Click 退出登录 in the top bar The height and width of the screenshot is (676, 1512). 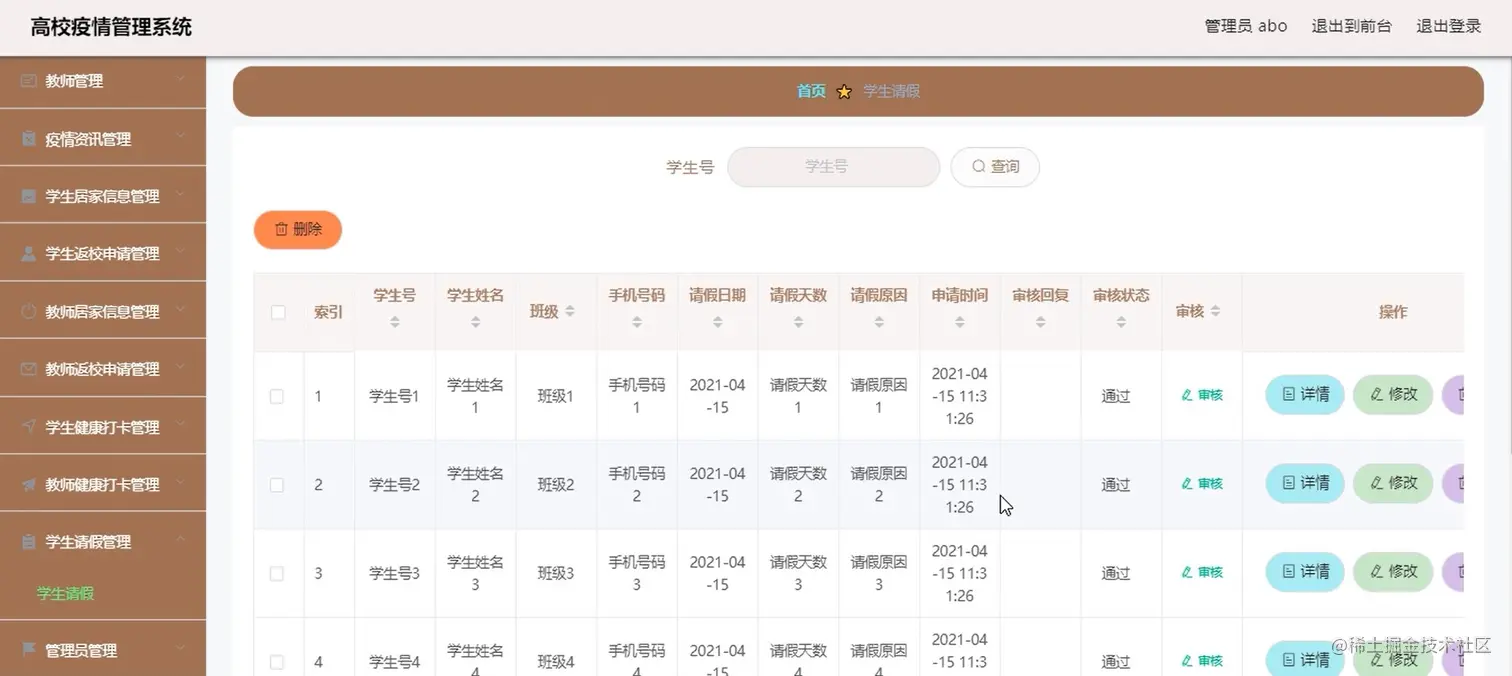(1447, 26)
